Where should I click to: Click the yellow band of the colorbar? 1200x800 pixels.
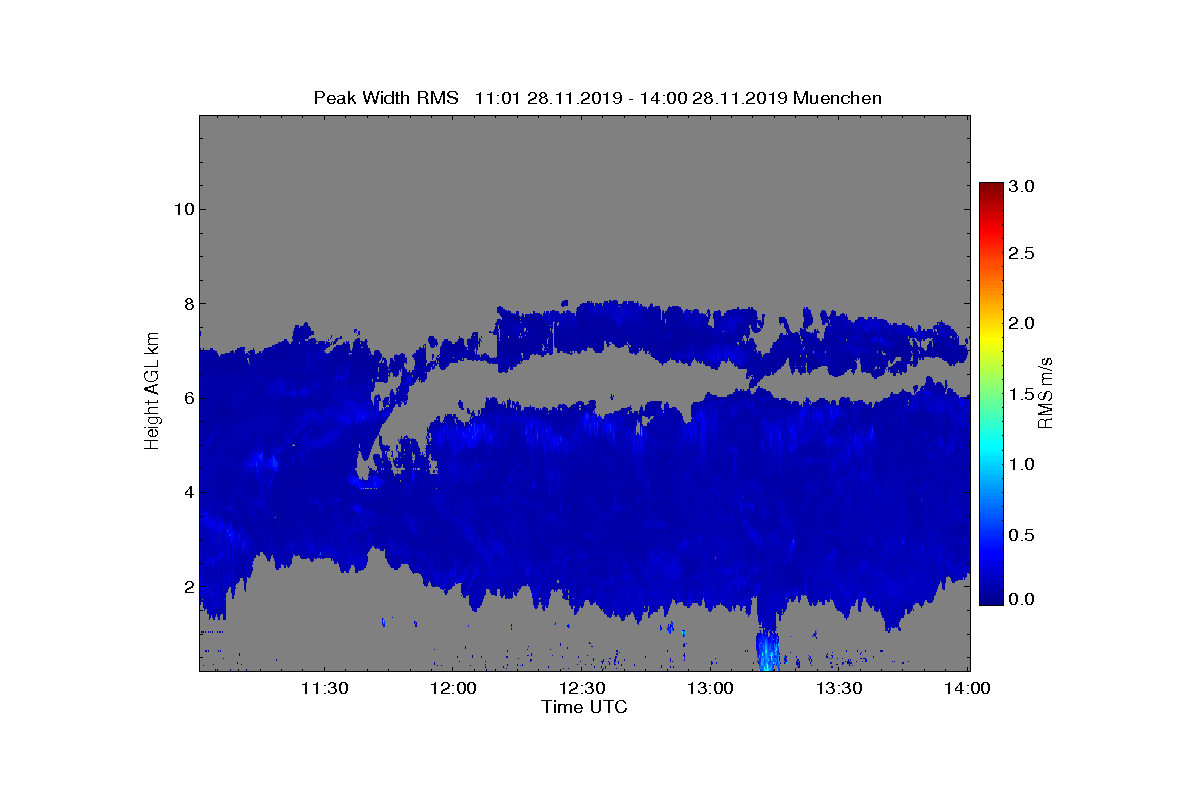tap(990, 337)
